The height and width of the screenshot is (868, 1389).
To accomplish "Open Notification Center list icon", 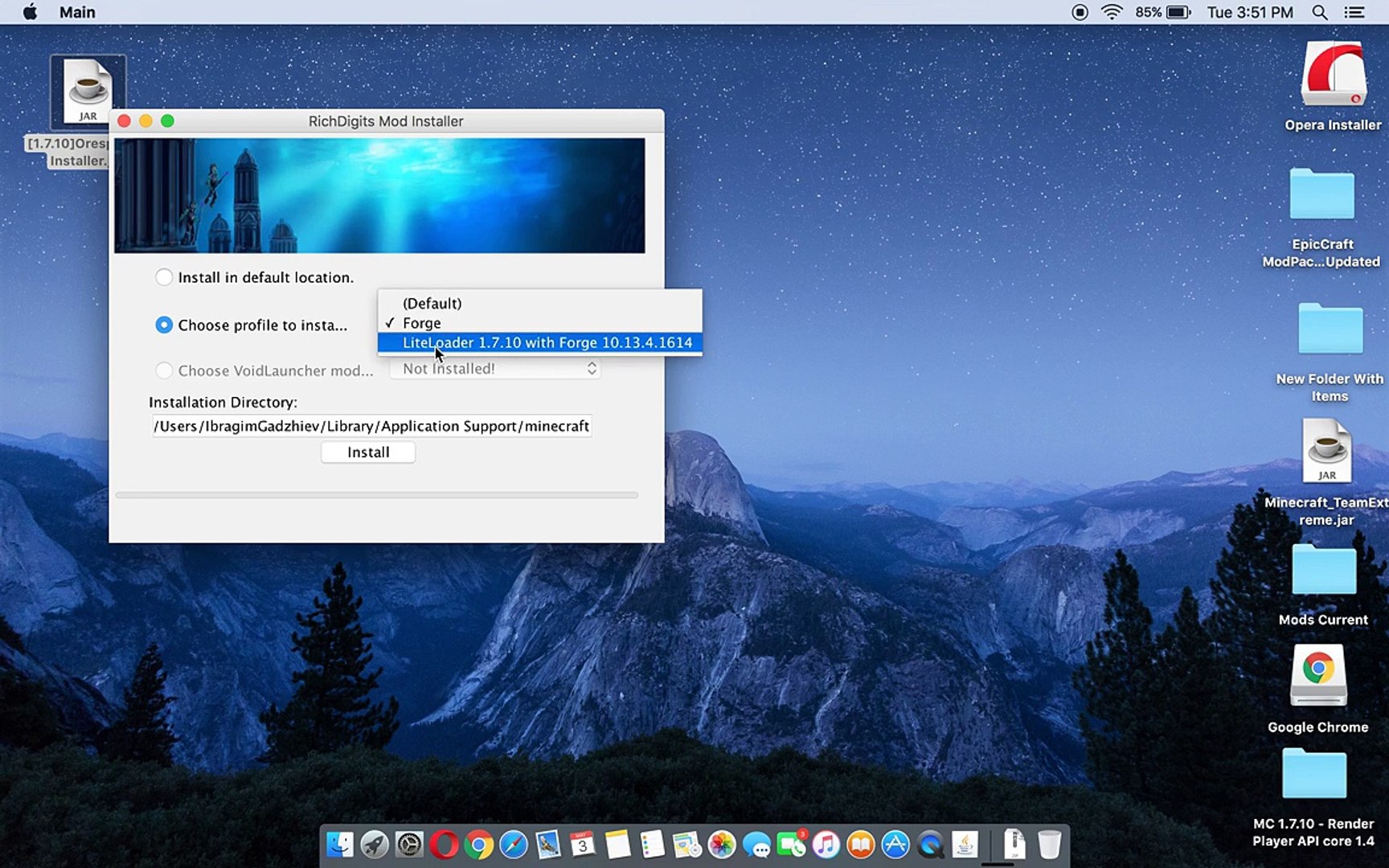I will pos(1354,12).
